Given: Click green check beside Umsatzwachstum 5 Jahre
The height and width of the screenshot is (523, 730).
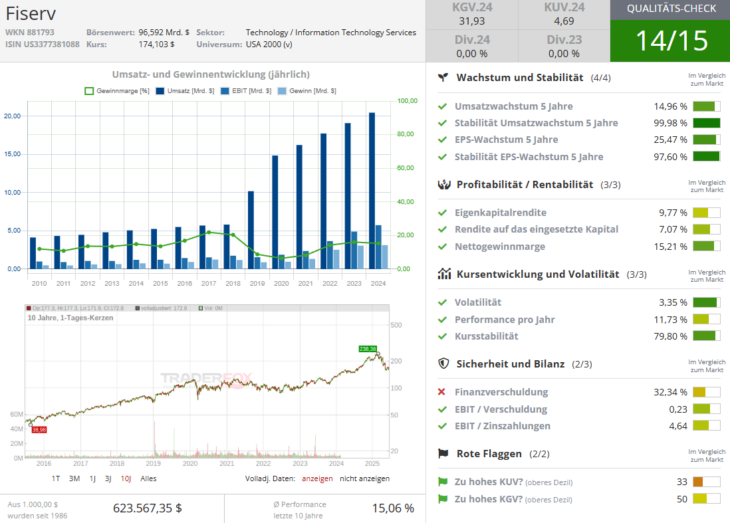Looking at the screenshot, I should pyautogui.click(x=442, y=106).
